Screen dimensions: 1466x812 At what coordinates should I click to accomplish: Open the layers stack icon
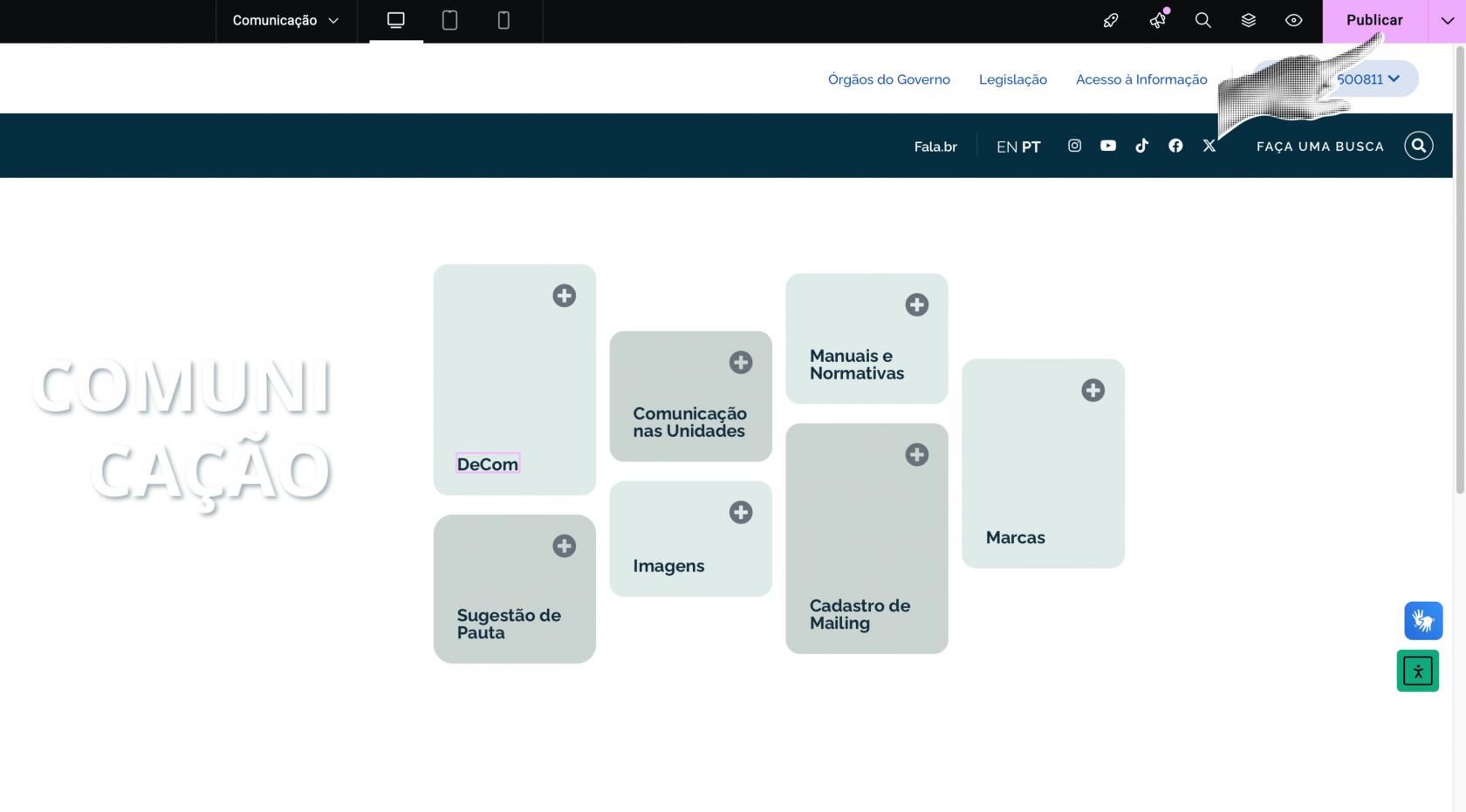1249,20
